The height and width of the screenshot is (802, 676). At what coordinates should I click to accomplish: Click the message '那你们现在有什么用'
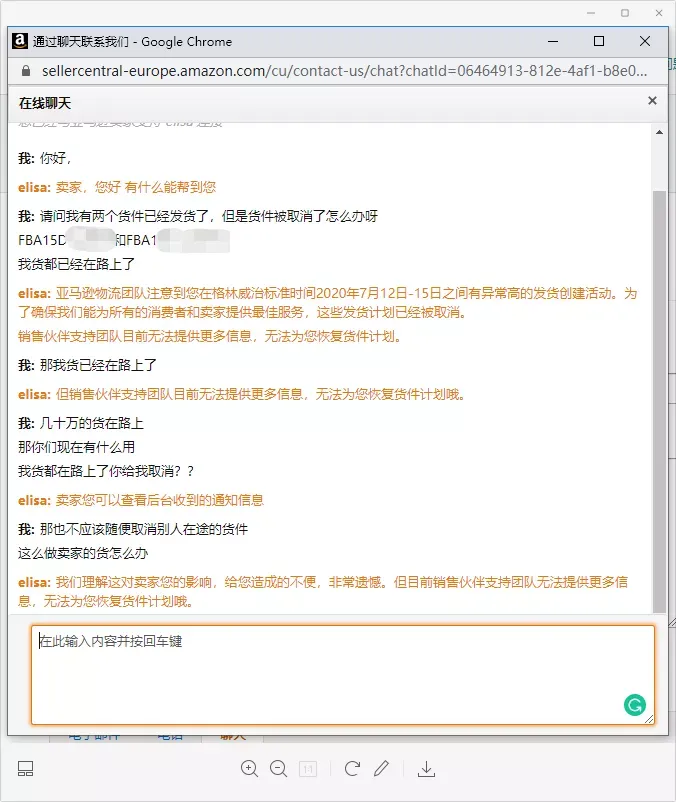(77, 447)
